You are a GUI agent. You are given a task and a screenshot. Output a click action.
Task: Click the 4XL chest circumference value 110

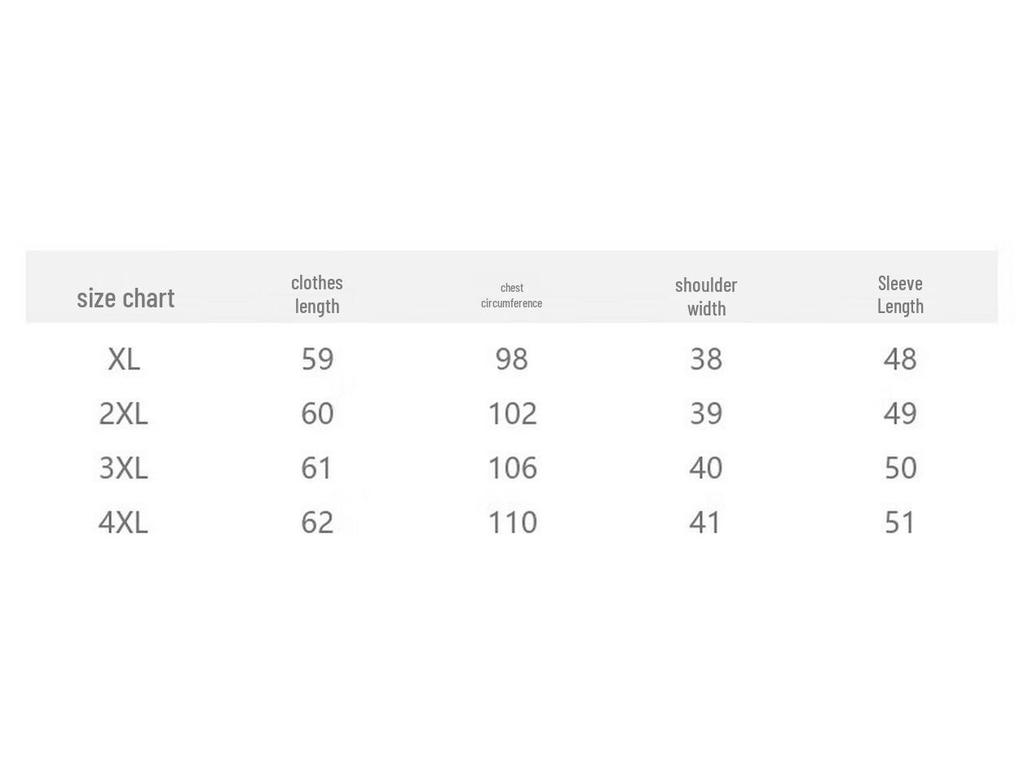tap(512, 522)
